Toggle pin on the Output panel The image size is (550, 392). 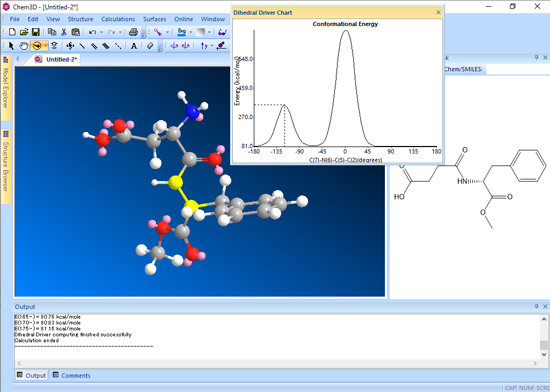(536, 306)
